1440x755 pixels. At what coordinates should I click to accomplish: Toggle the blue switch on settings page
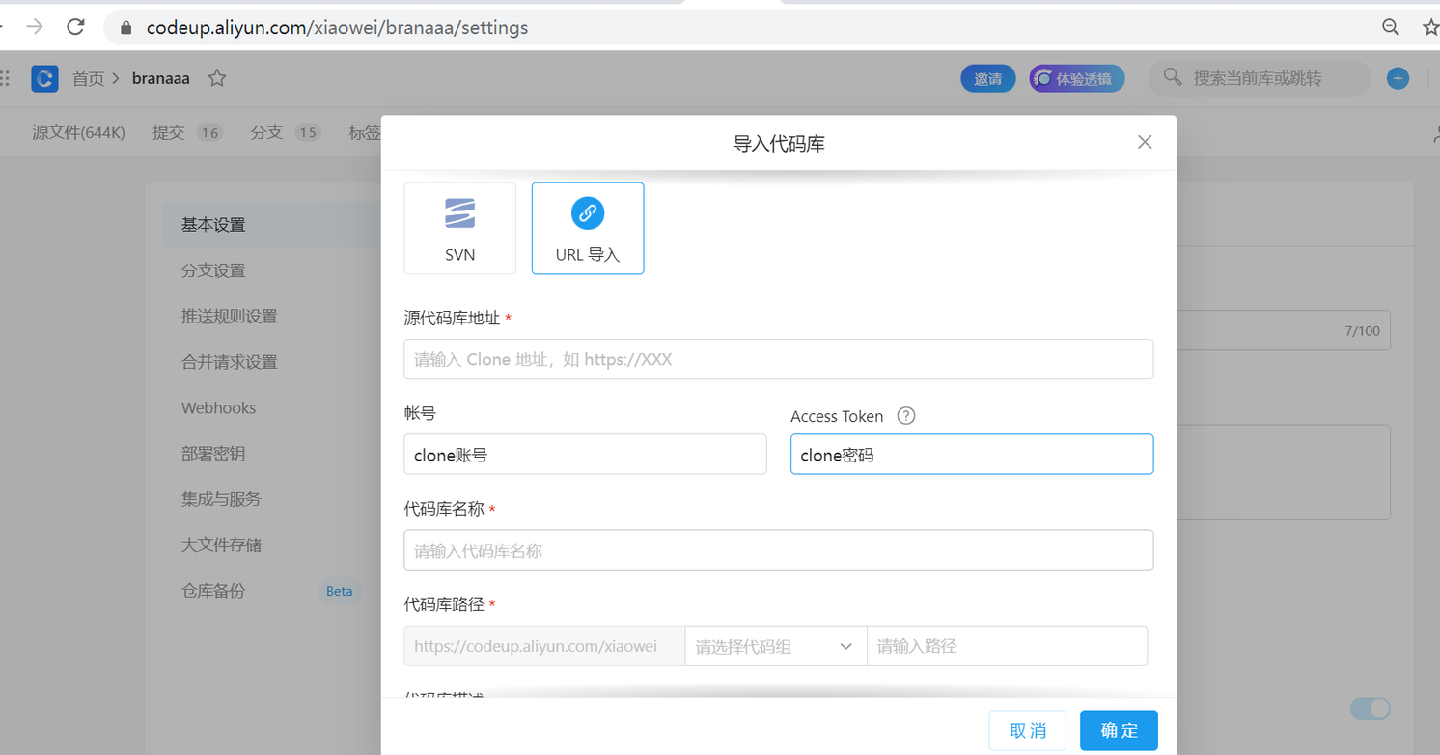(1370, 709)
